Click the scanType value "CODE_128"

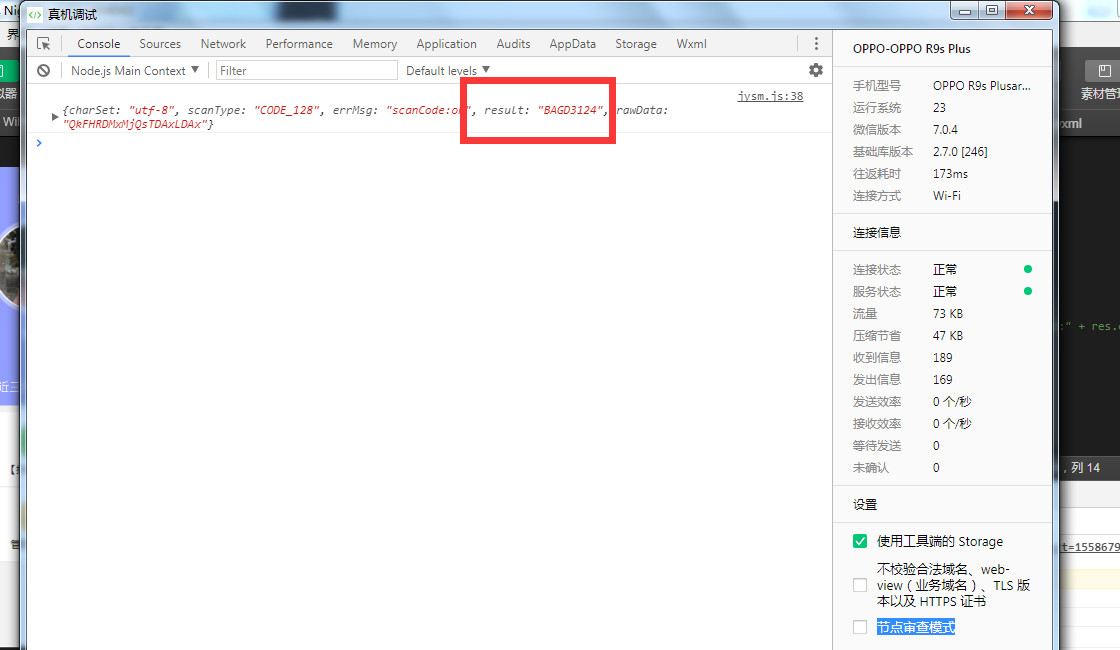pyautogui.click(x=286, y=110)
